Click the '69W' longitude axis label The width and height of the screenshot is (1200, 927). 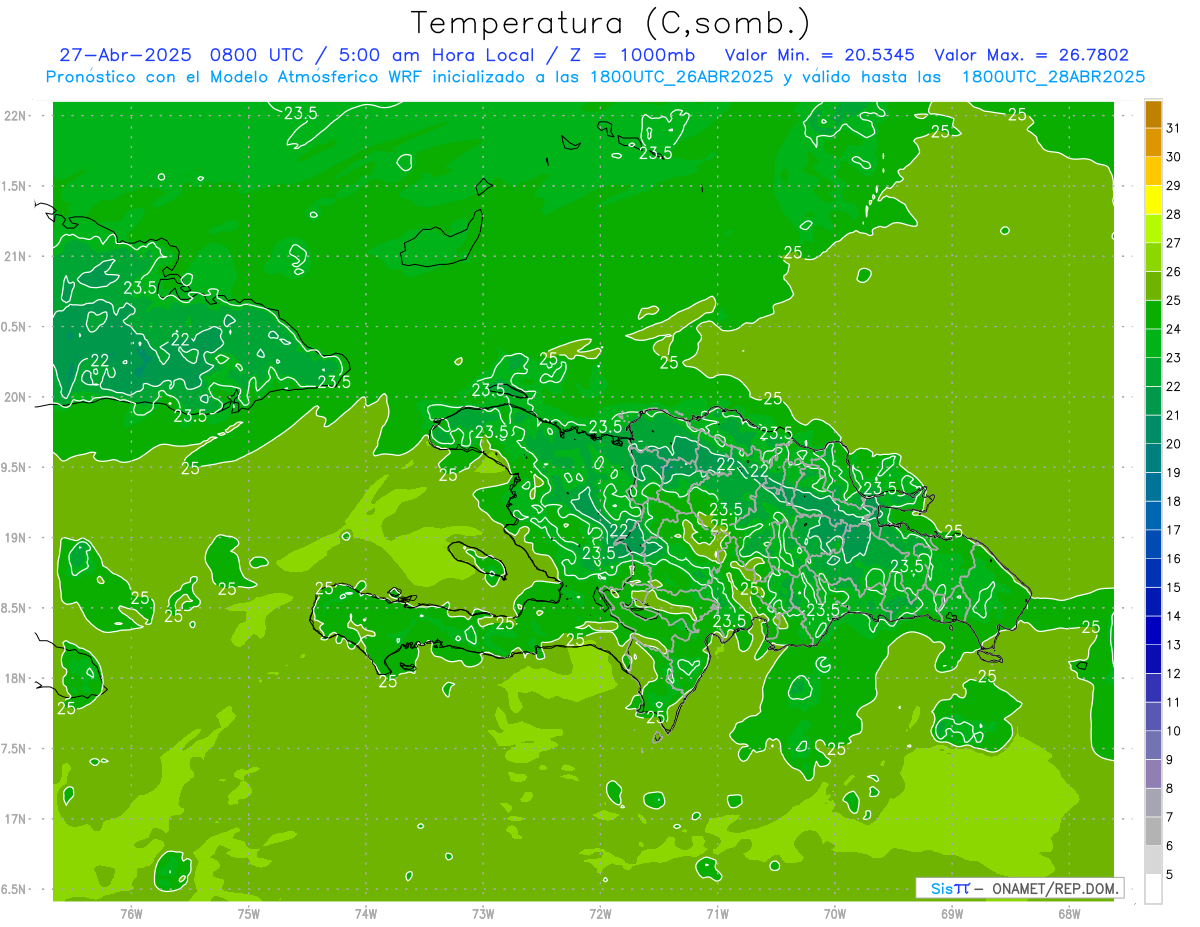click(952, 914)
